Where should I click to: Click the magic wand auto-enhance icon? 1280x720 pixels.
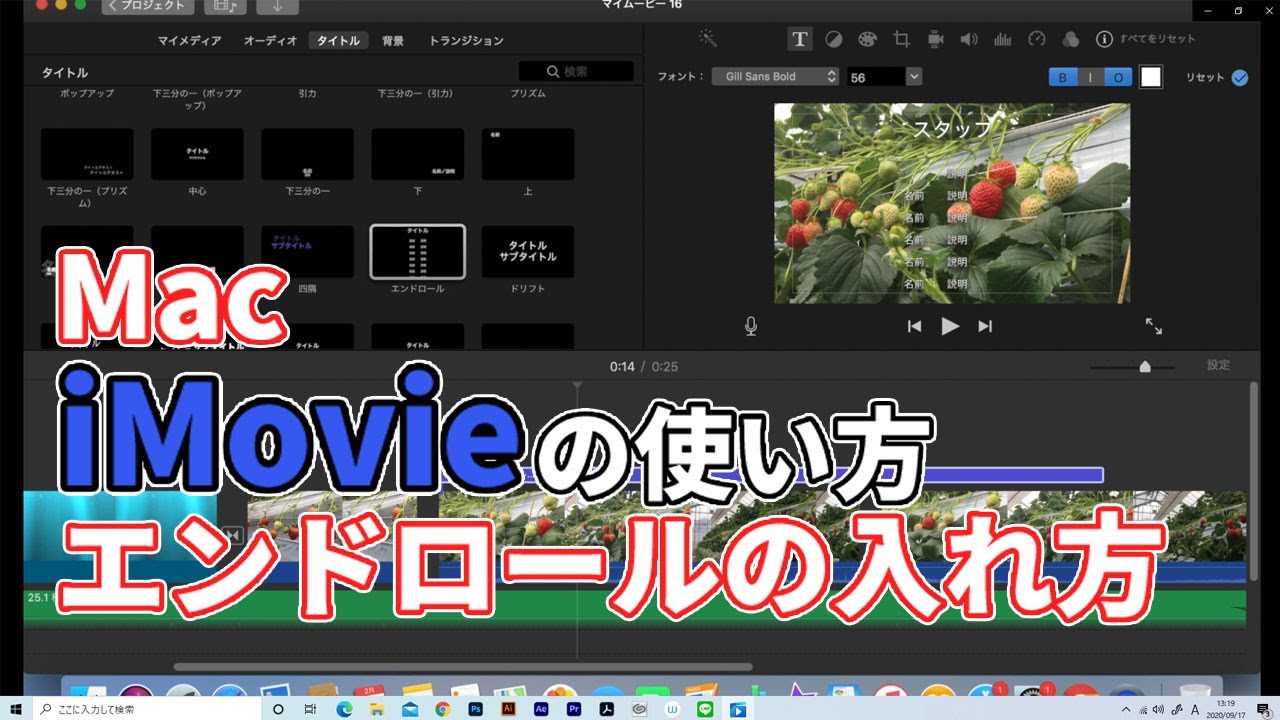tap(708, 39)
